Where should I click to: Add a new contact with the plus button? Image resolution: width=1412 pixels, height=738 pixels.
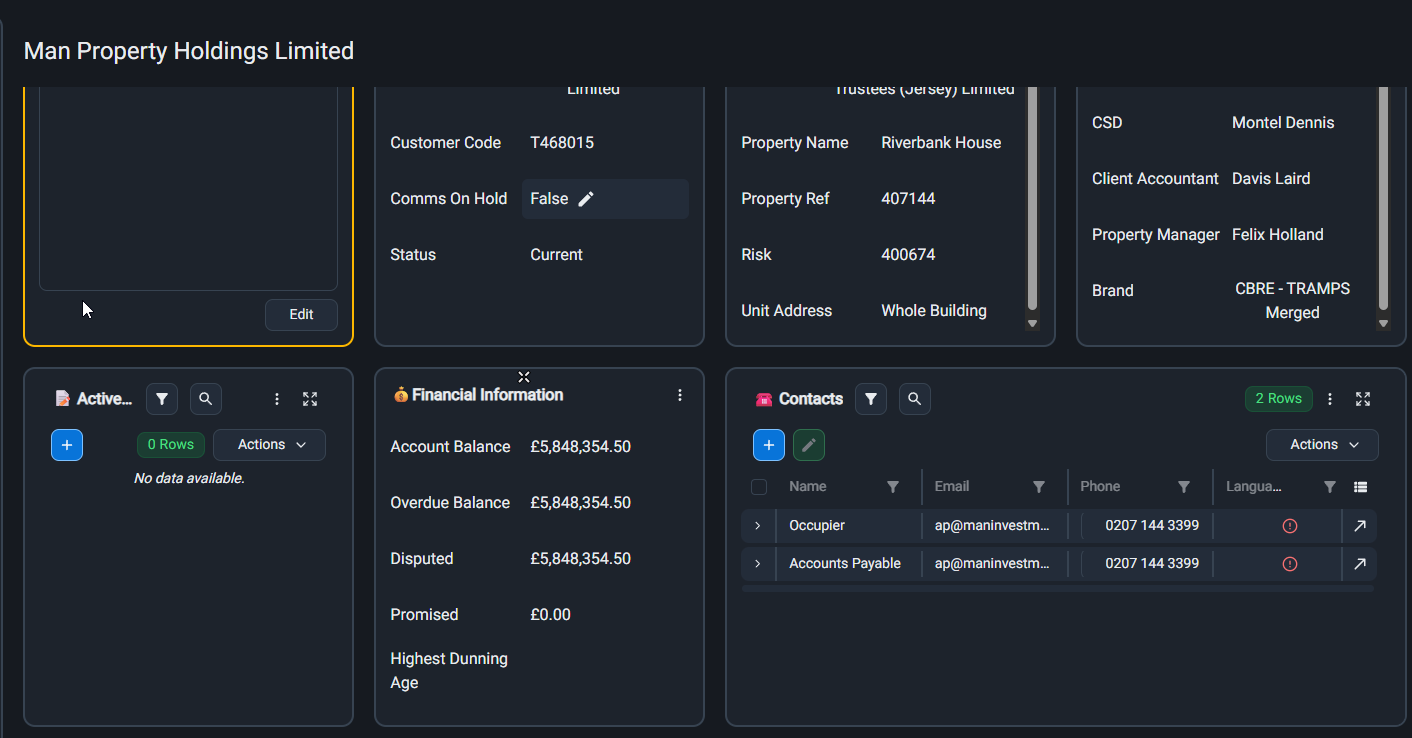(768, 445)
